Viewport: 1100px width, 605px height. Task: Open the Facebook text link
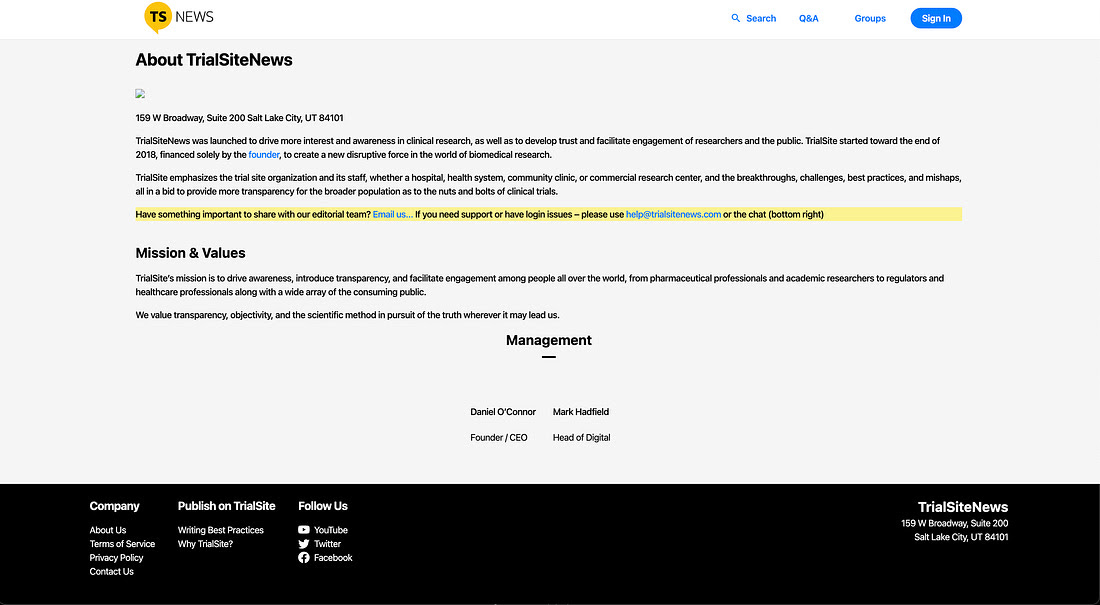[333, 558]
